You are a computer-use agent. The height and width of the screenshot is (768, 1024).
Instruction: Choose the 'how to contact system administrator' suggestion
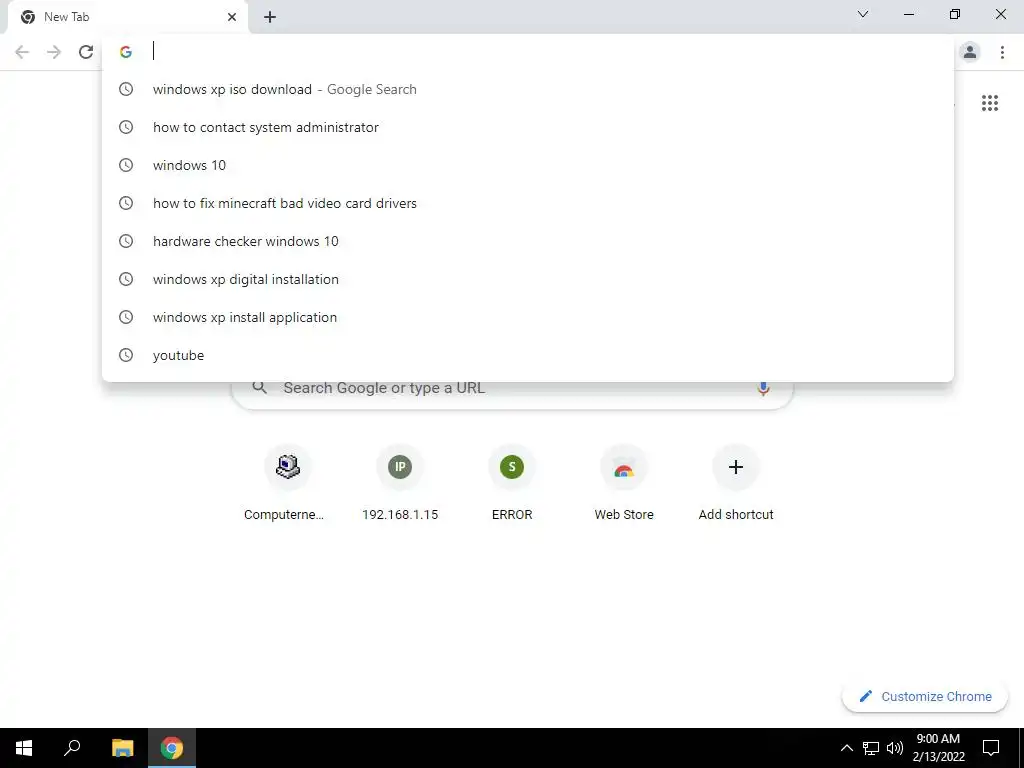[528, 127]
